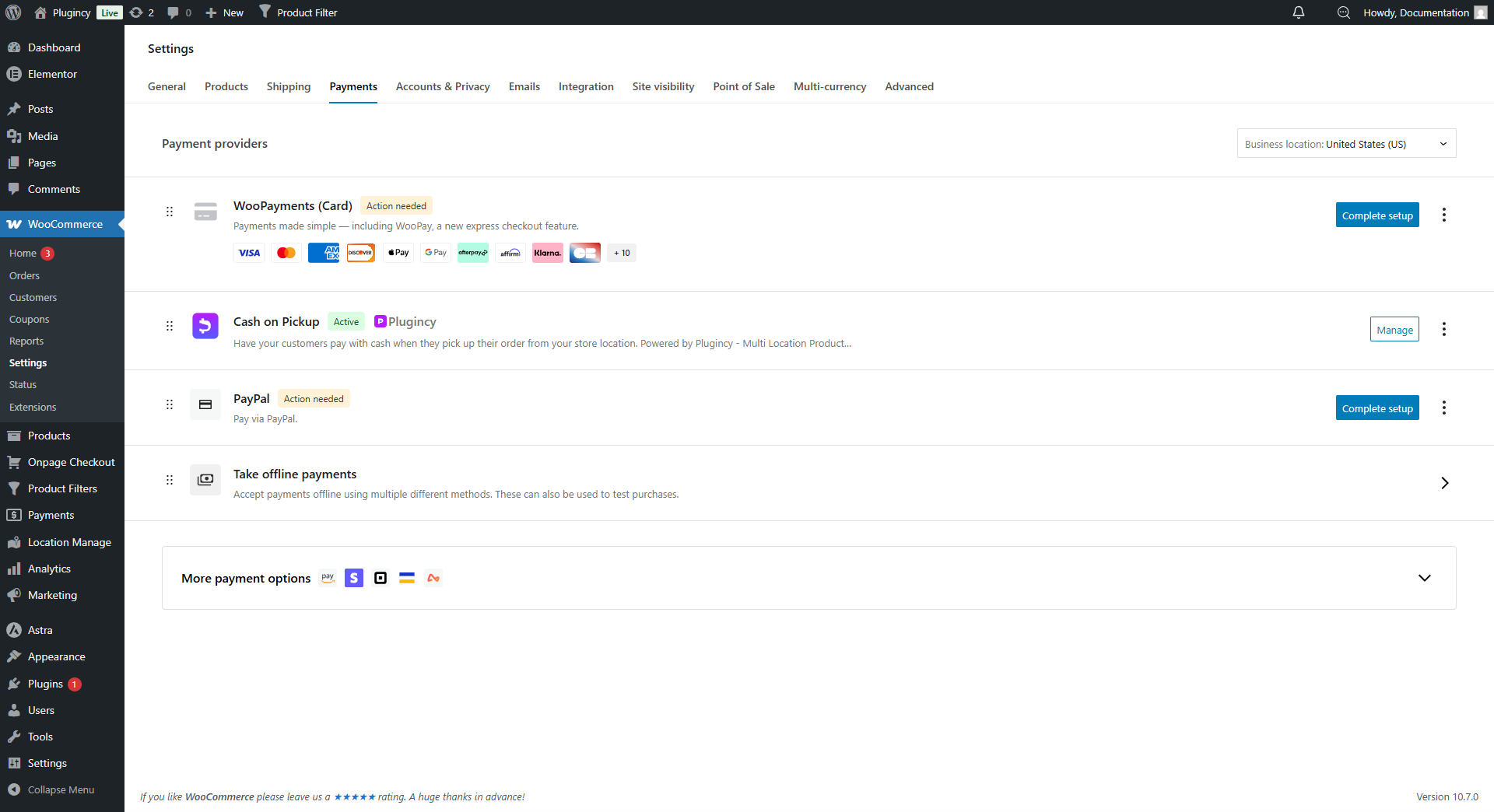Click the Square icon in more payment options

[x=381, y=578]
